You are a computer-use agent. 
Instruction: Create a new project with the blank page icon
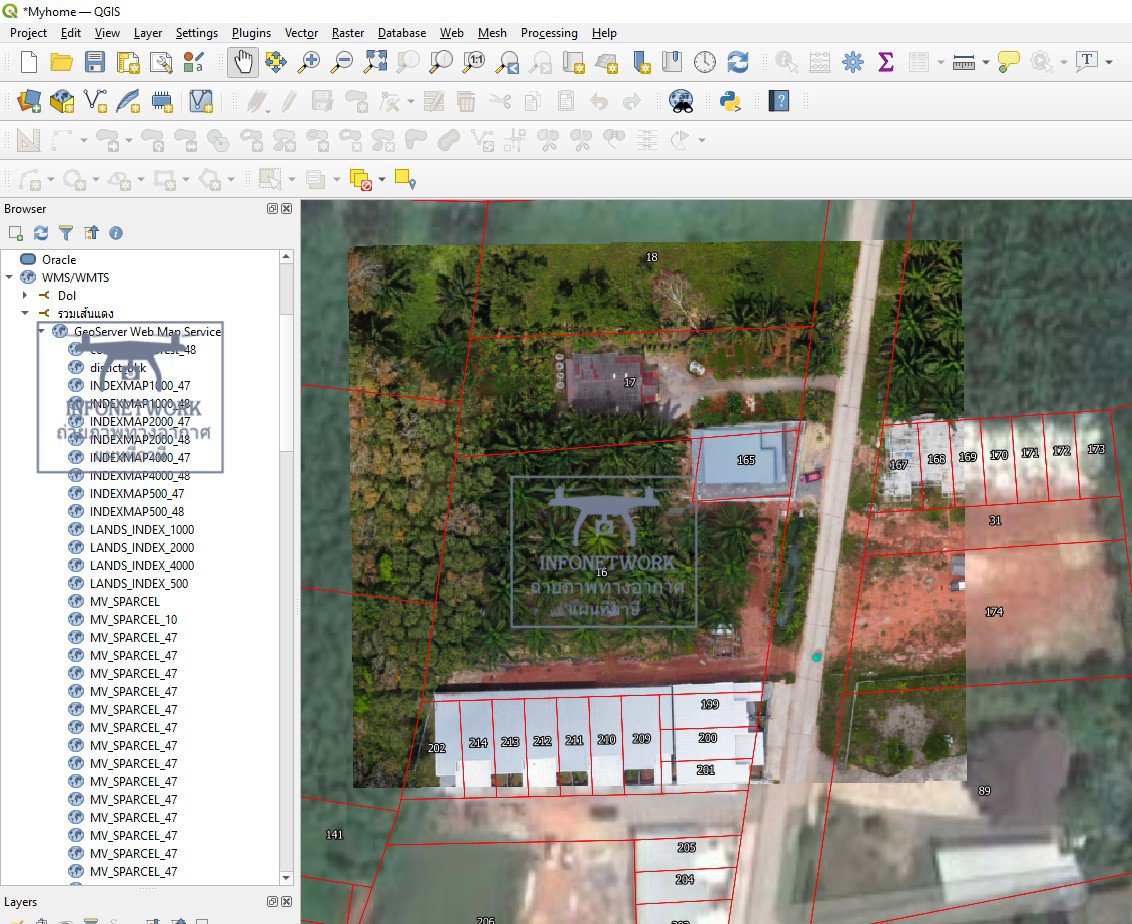click(x=29, y=62)
